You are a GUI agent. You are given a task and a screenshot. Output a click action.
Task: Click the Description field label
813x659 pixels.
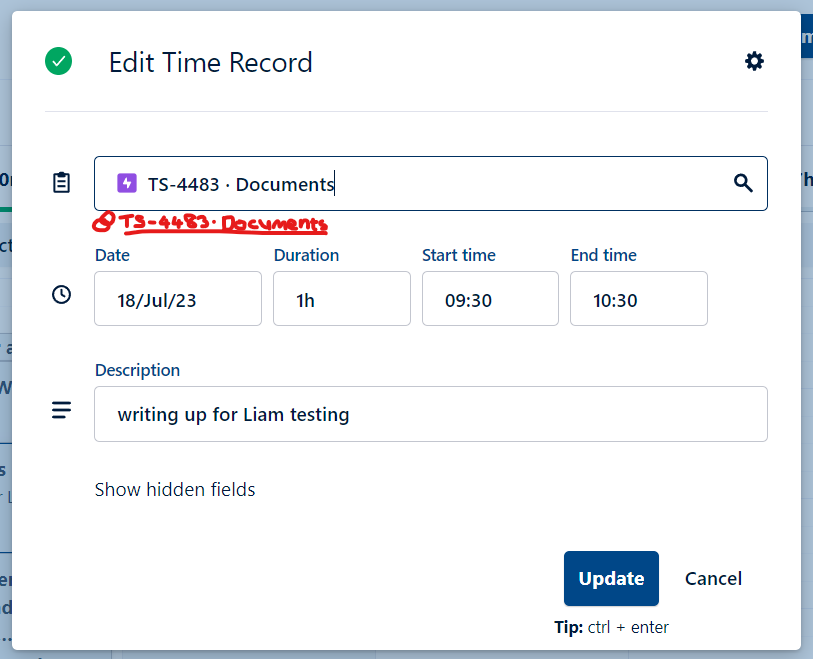pyautogui.click(x=137, y=370)
